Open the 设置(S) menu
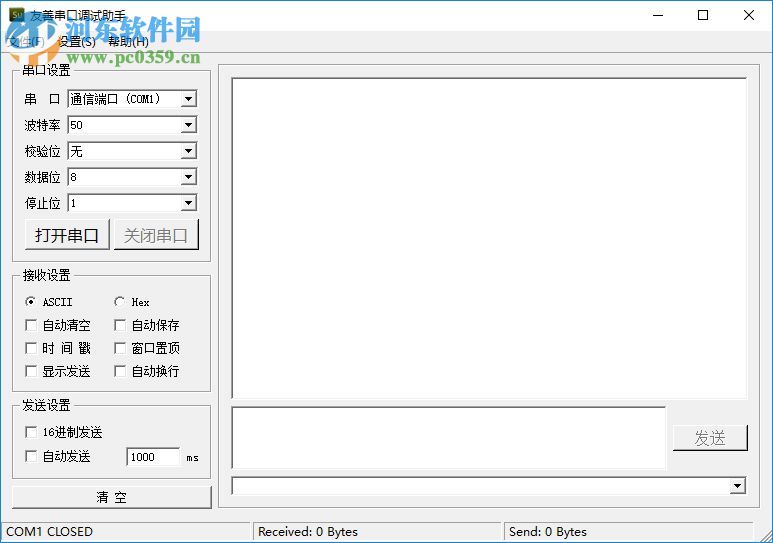The image size is (773, 543). (77, 42)
